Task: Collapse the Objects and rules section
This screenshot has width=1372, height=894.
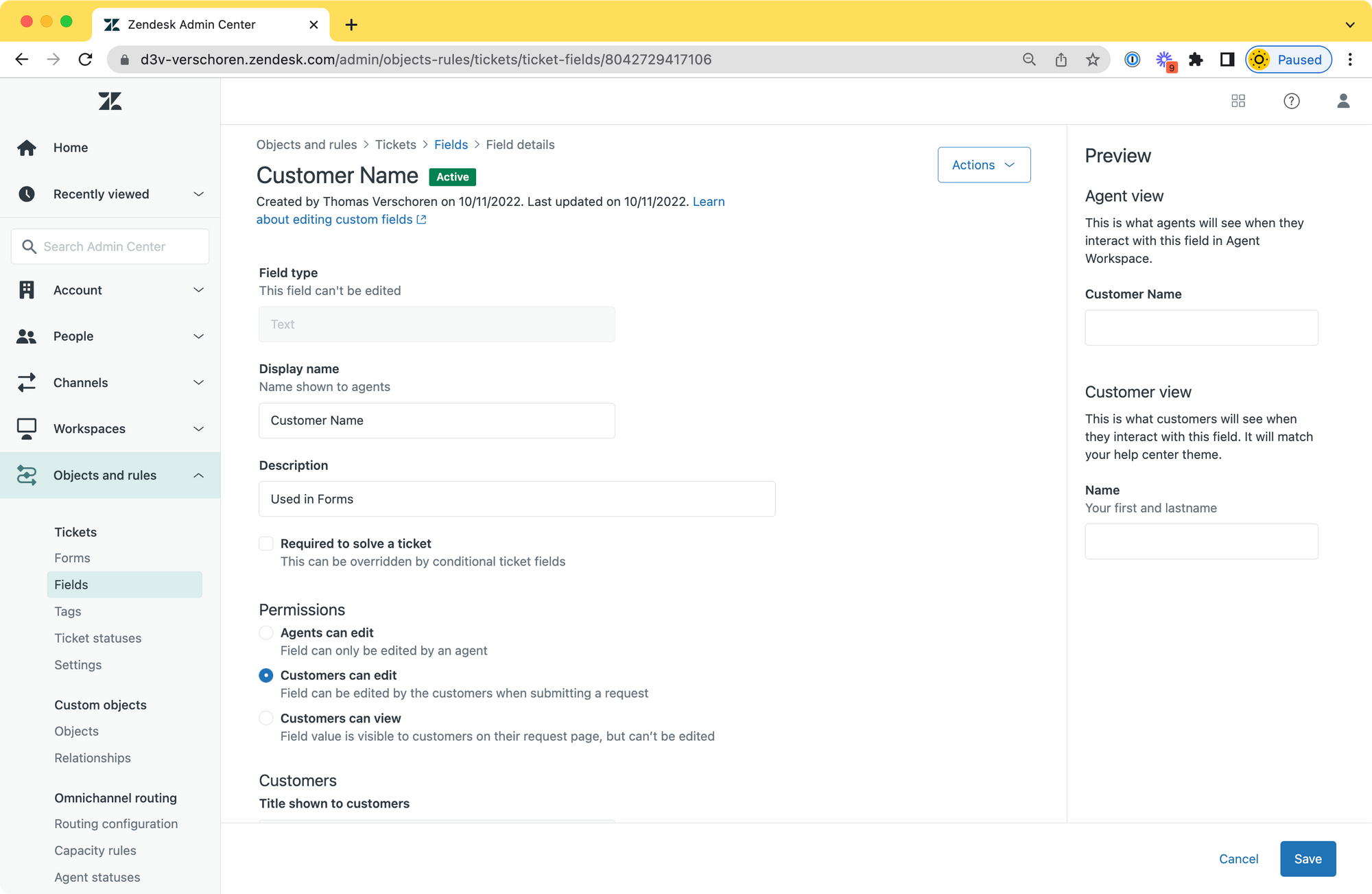Action: tap(110, 475)
